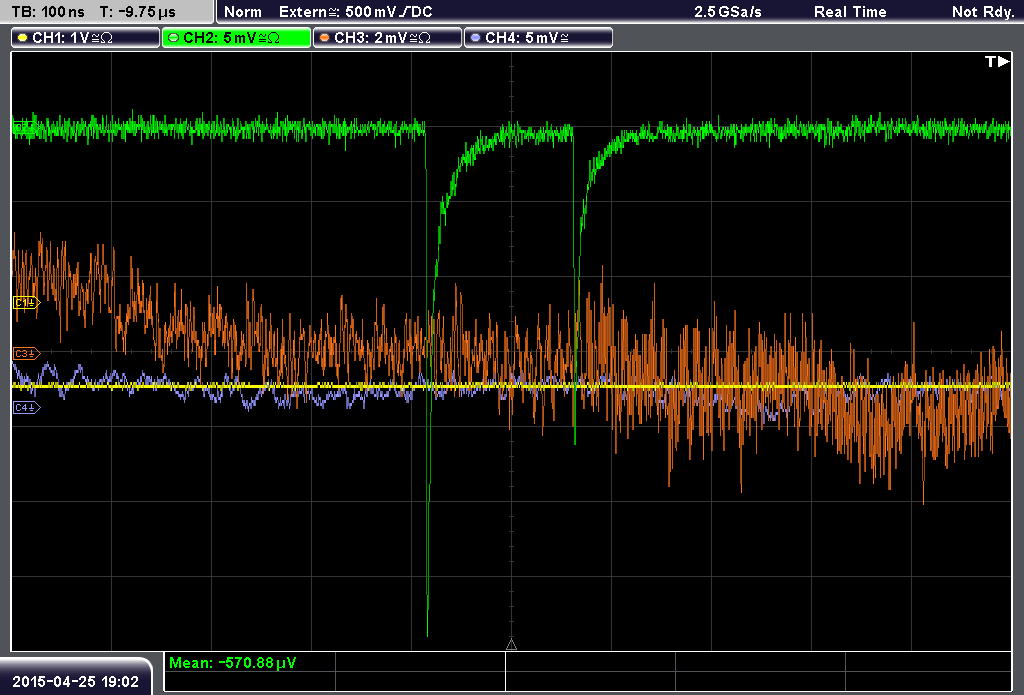The height and width of the screenshot is (695, 1024).
Task: Click the T: -9.75 µs trigger offset
Action: (138, 12)
